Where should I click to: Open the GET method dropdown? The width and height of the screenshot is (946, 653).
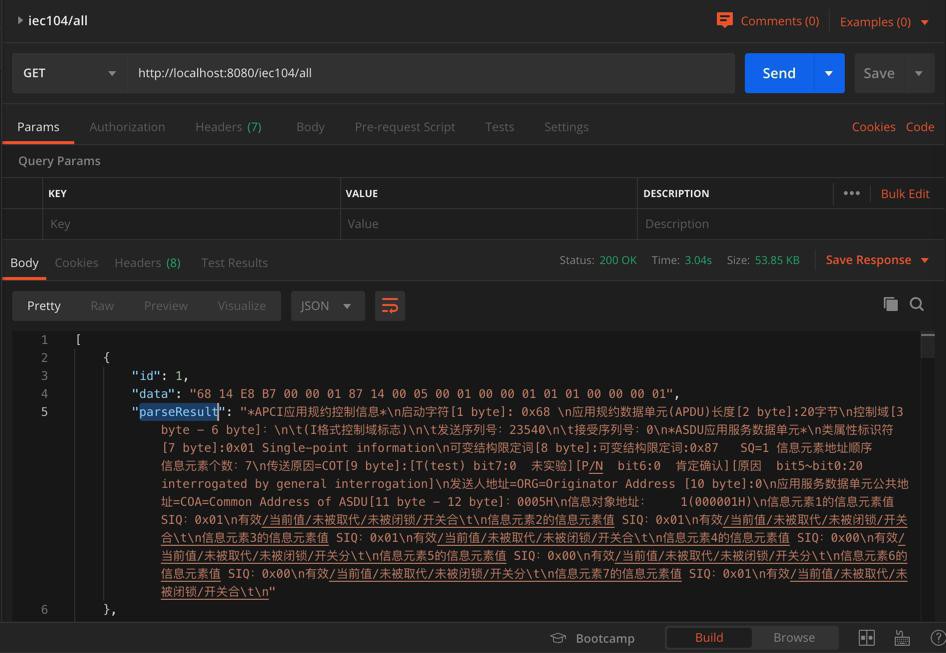tap(70, 73)
